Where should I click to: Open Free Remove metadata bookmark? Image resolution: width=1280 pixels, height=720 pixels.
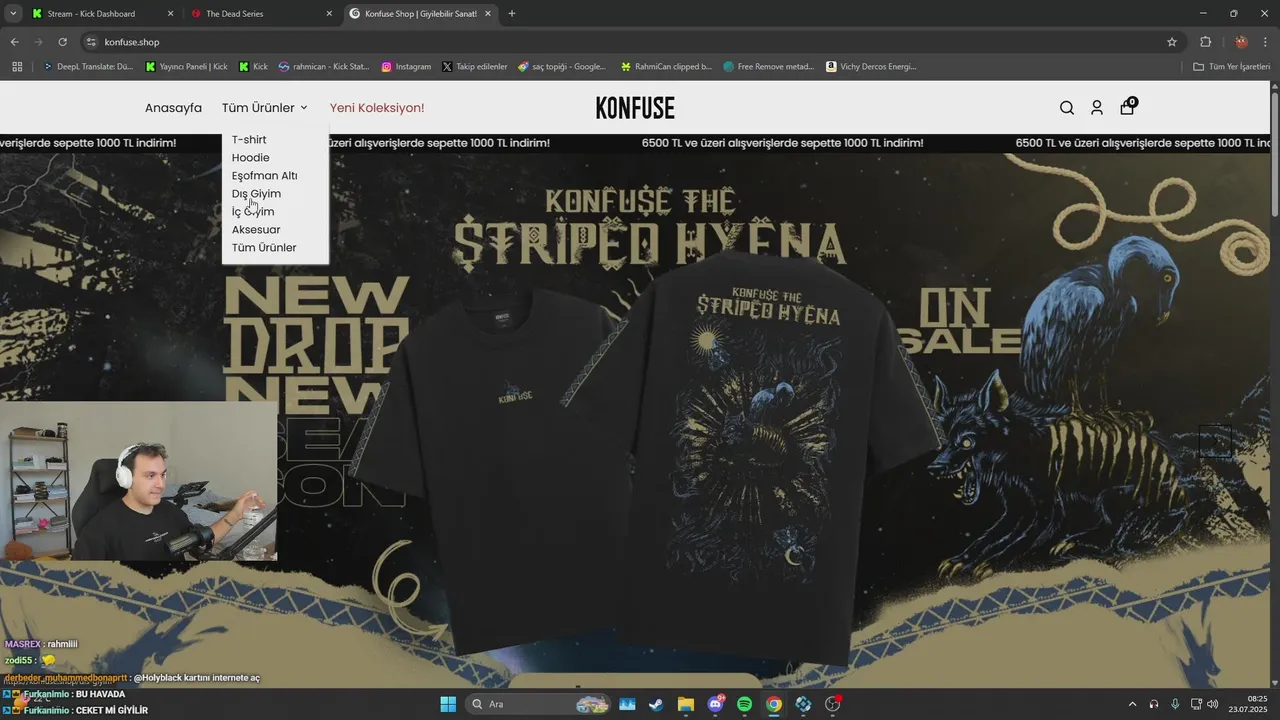(x=769, y=67)
